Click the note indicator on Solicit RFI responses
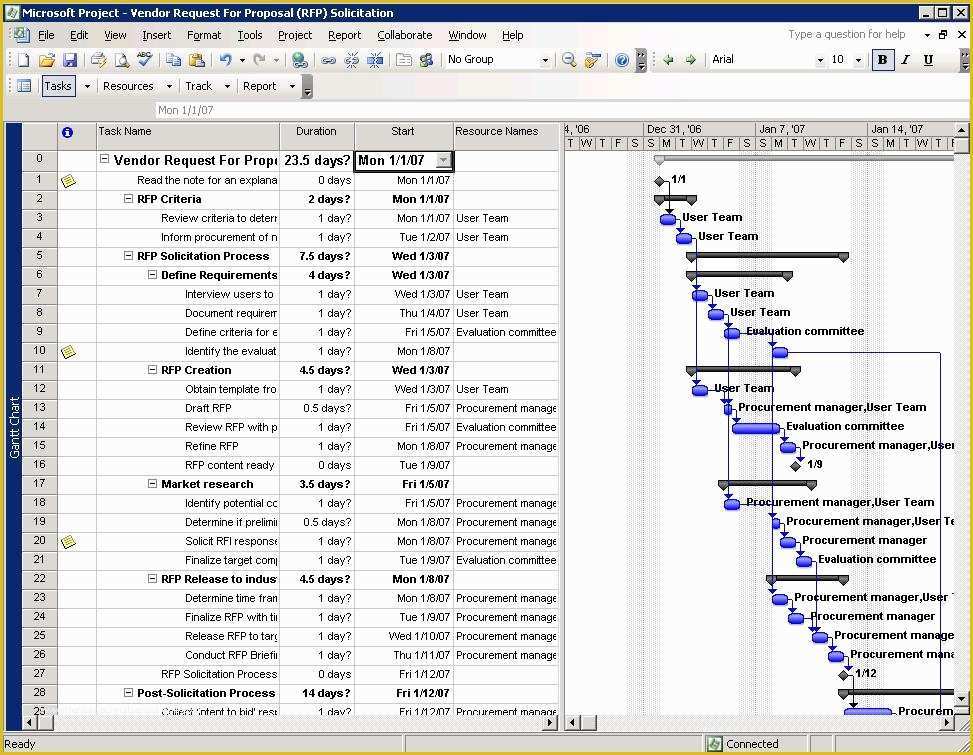The image size is (973, 755). click(x=68, y=541)
